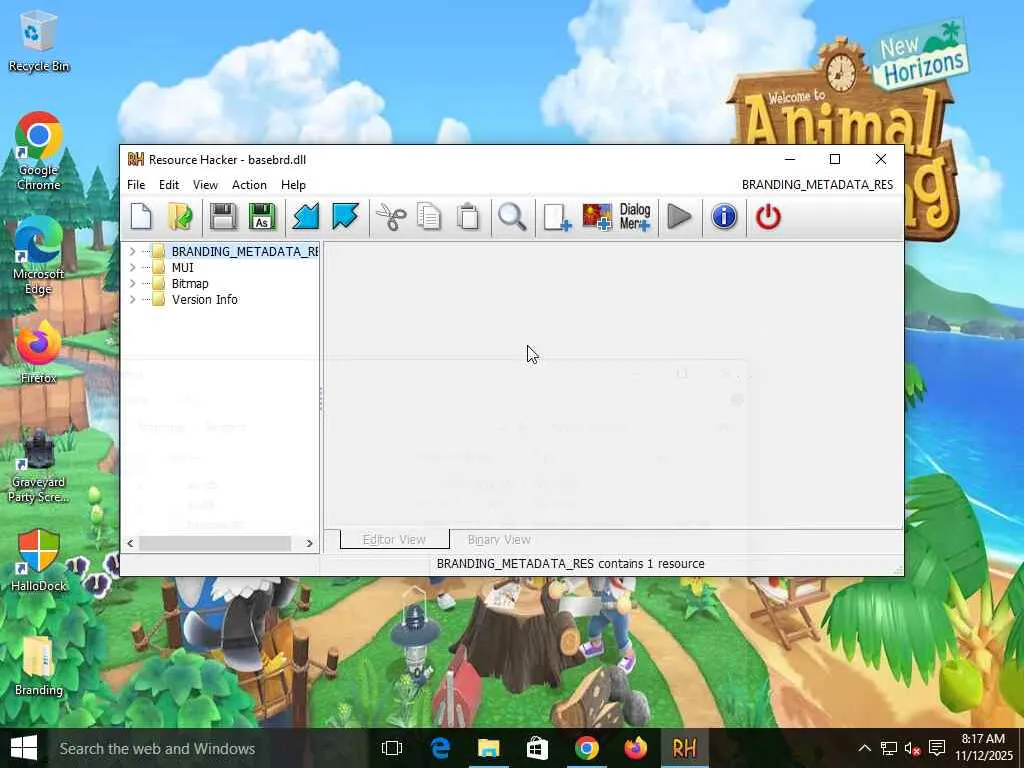Image resolution: width=1024 pixels, height=768 pixels.
Task: Click the Recycle Bin desktop icon
Action: tap(39, 42)
